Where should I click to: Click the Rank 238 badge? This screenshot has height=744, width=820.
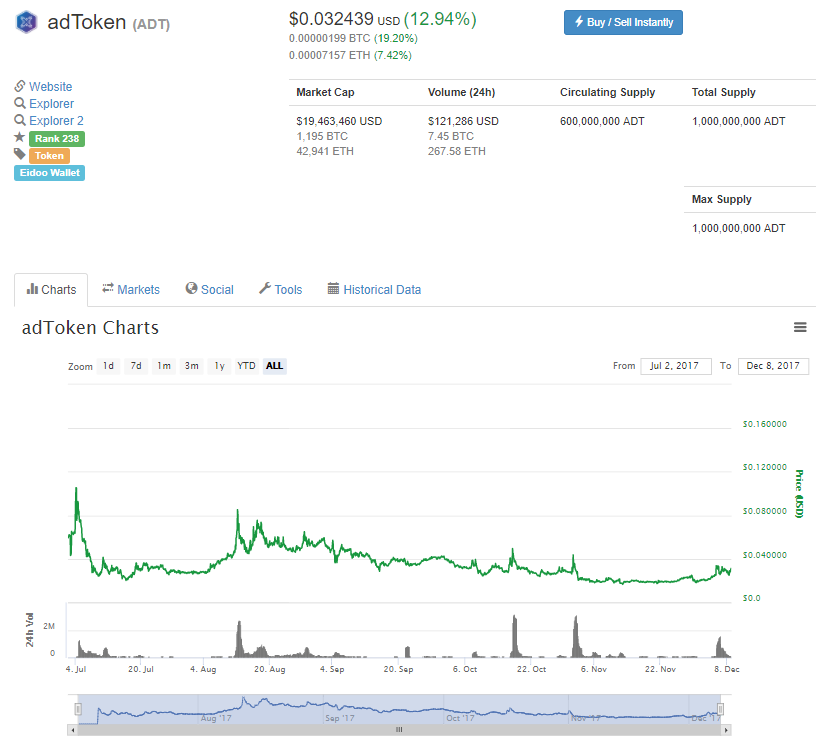tap(57, 139)
